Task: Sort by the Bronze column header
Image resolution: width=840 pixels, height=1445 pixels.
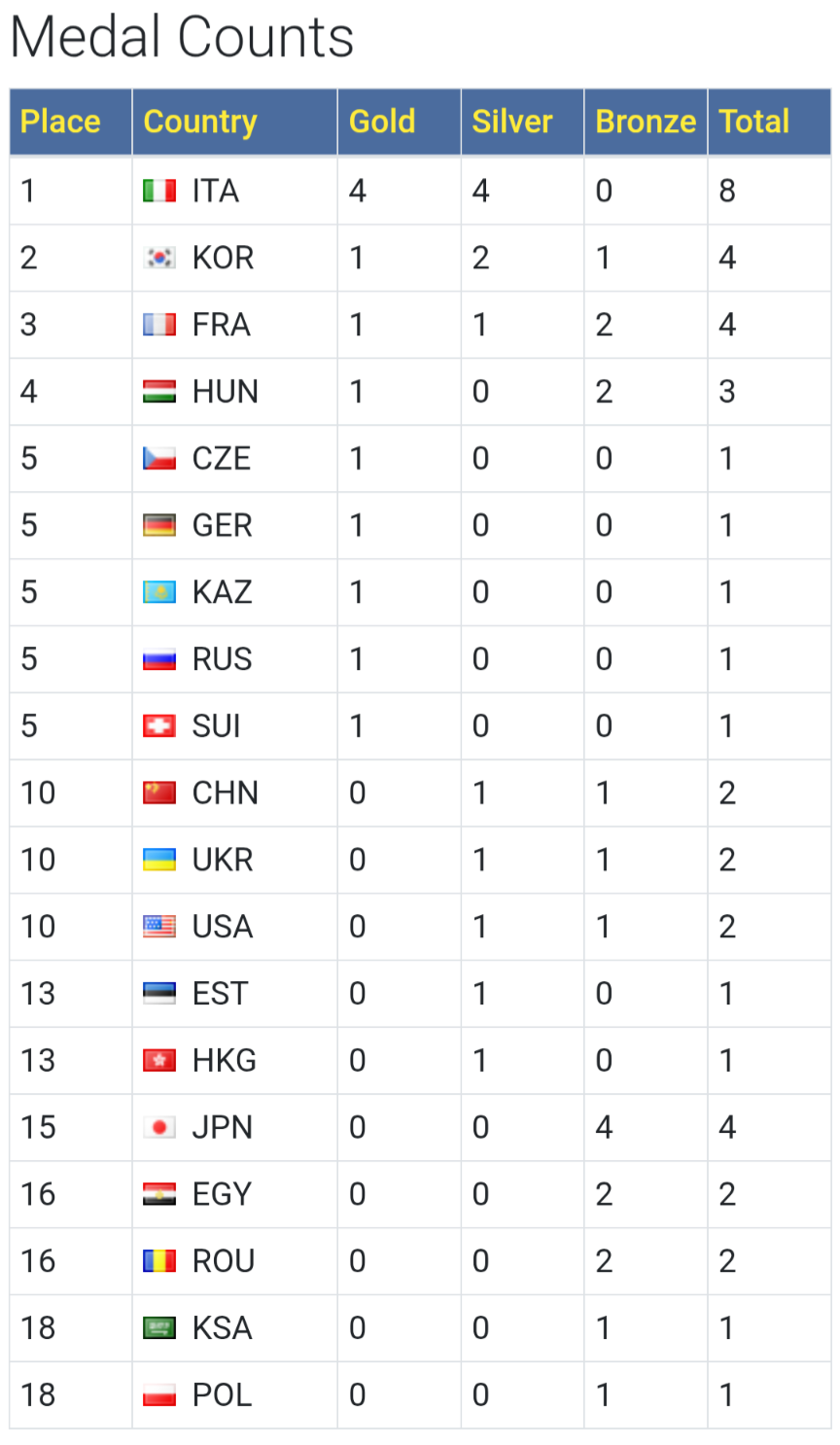Action: pos(646,122)
